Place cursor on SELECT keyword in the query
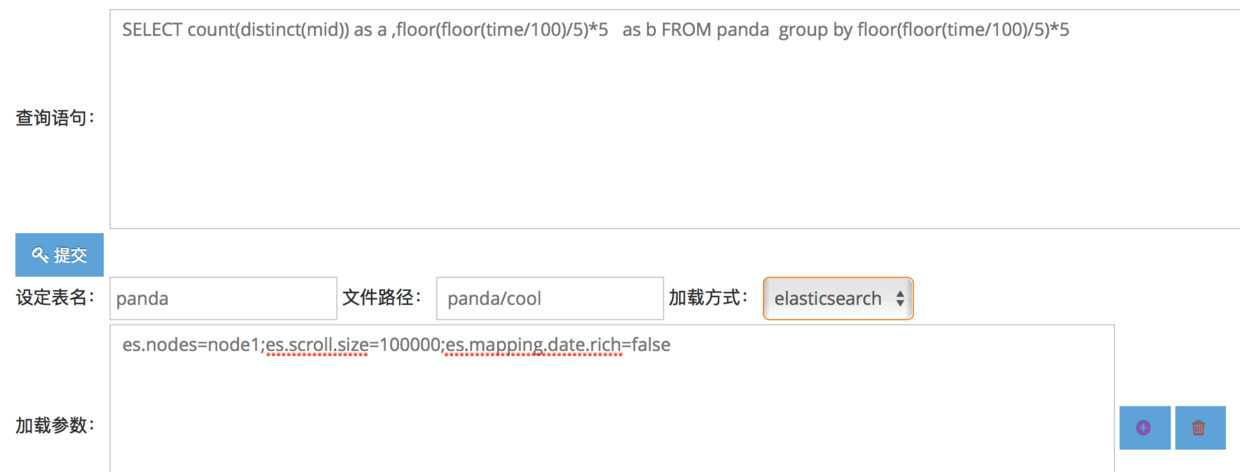The height and width of the screenshot is (472, 1240). (x=152, y=30)
